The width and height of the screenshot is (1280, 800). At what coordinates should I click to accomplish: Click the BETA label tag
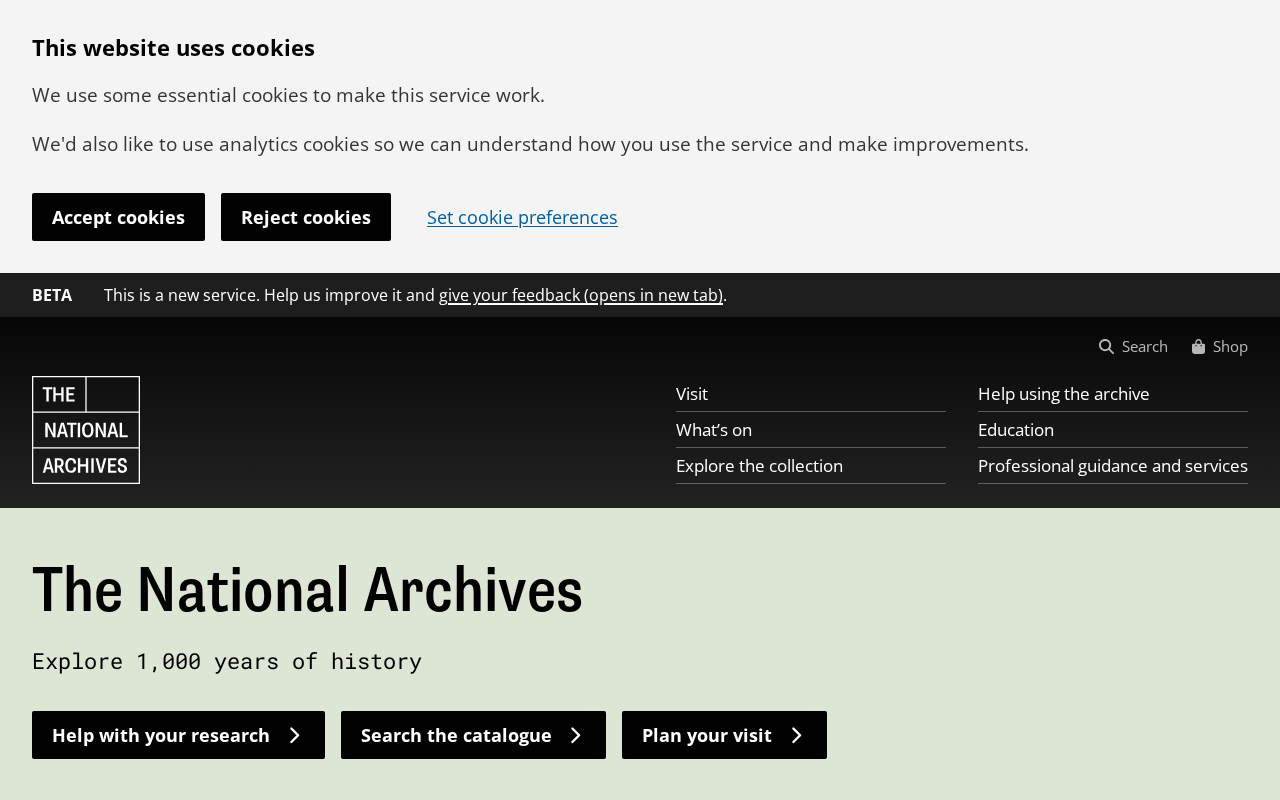[52, 295]
